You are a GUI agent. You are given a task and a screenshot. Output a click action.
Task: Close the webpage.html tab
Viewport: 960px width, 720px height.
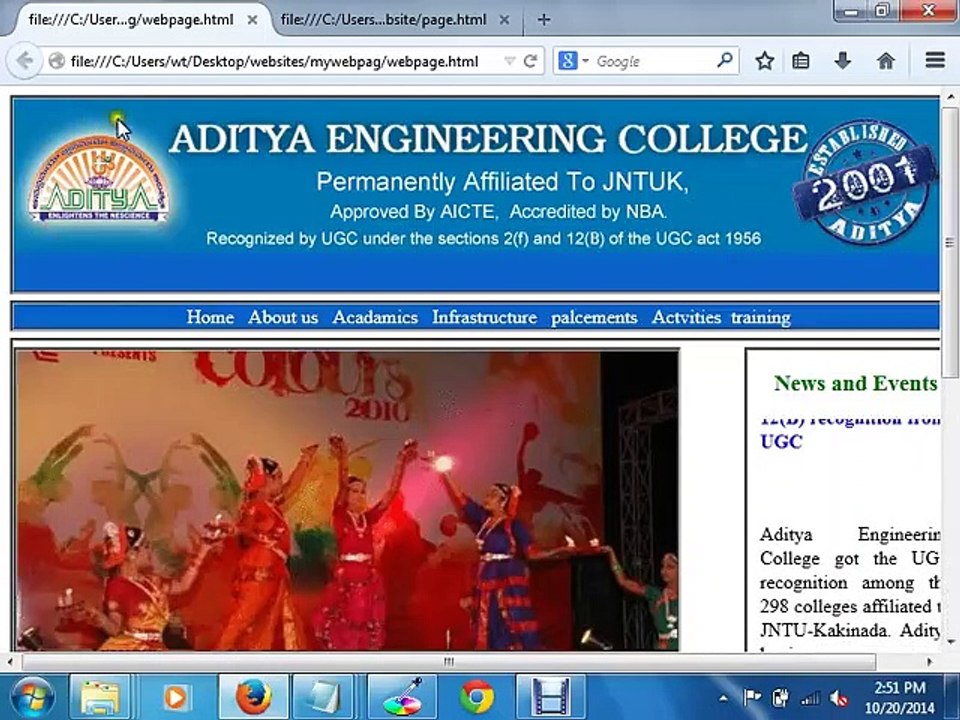pos(252,20)
